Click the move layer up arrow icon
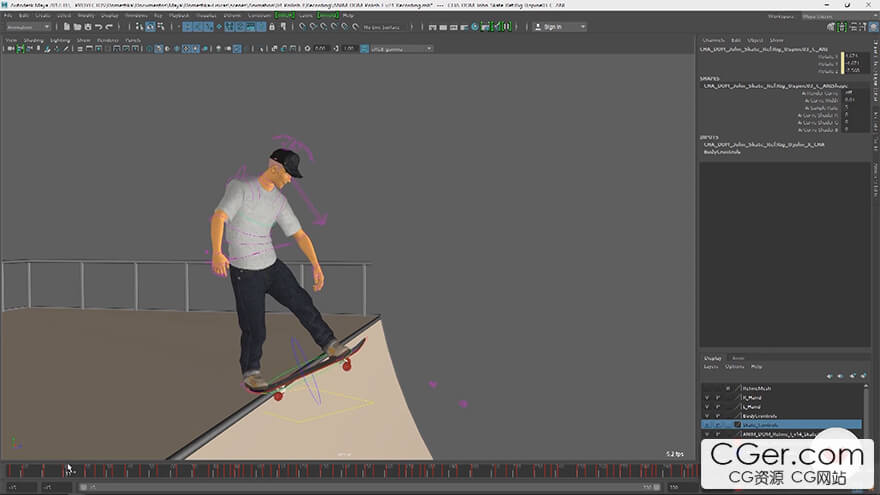The width and height of the screenshot is (880, 495). [830, 376]
